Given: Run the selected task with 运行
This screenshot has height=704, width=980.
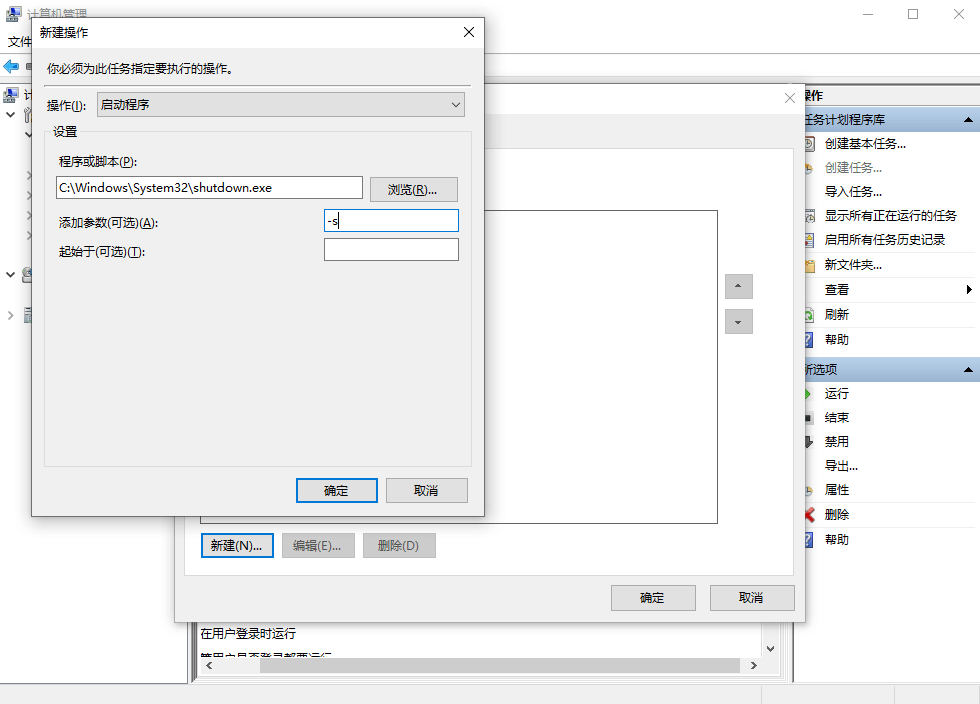Looking at the screenshot, I should click(x=836, y=394).
